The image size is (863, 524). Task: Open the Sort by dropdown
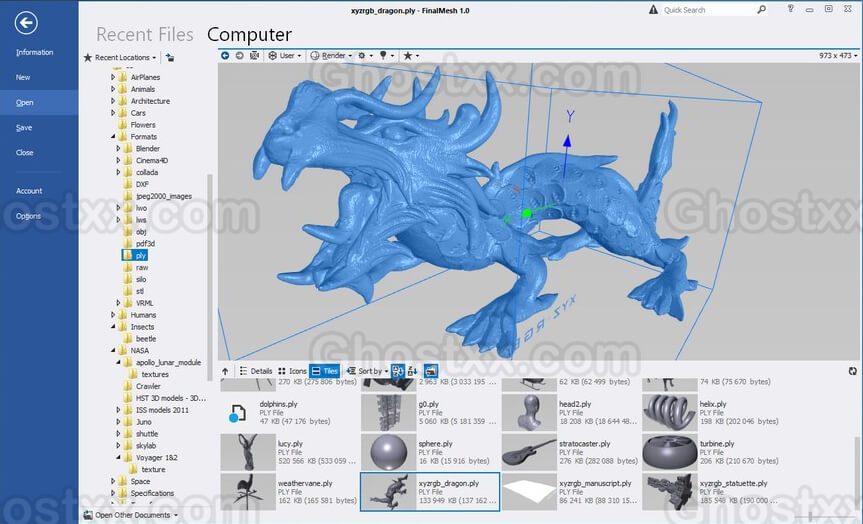click(365, 371)
